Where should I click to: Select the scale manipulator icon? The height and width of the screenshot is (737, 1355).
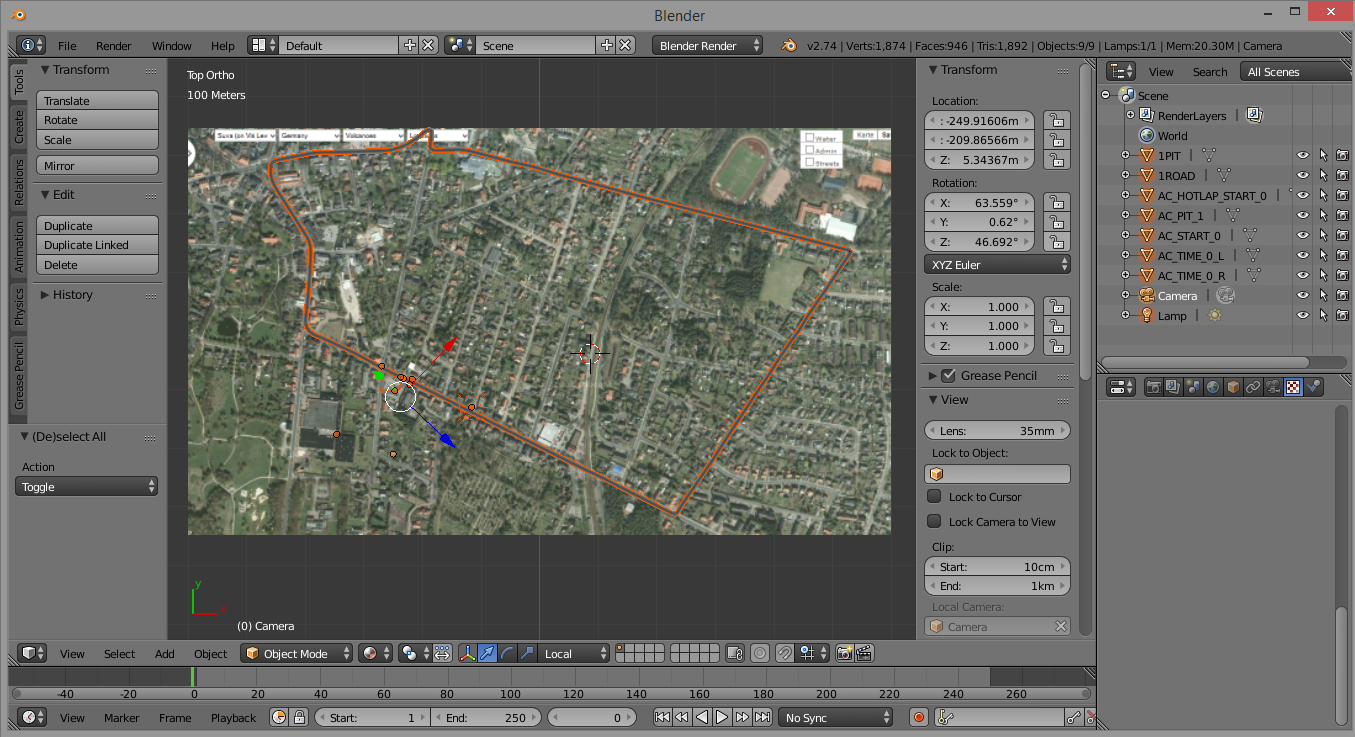(x=527, y=653)
